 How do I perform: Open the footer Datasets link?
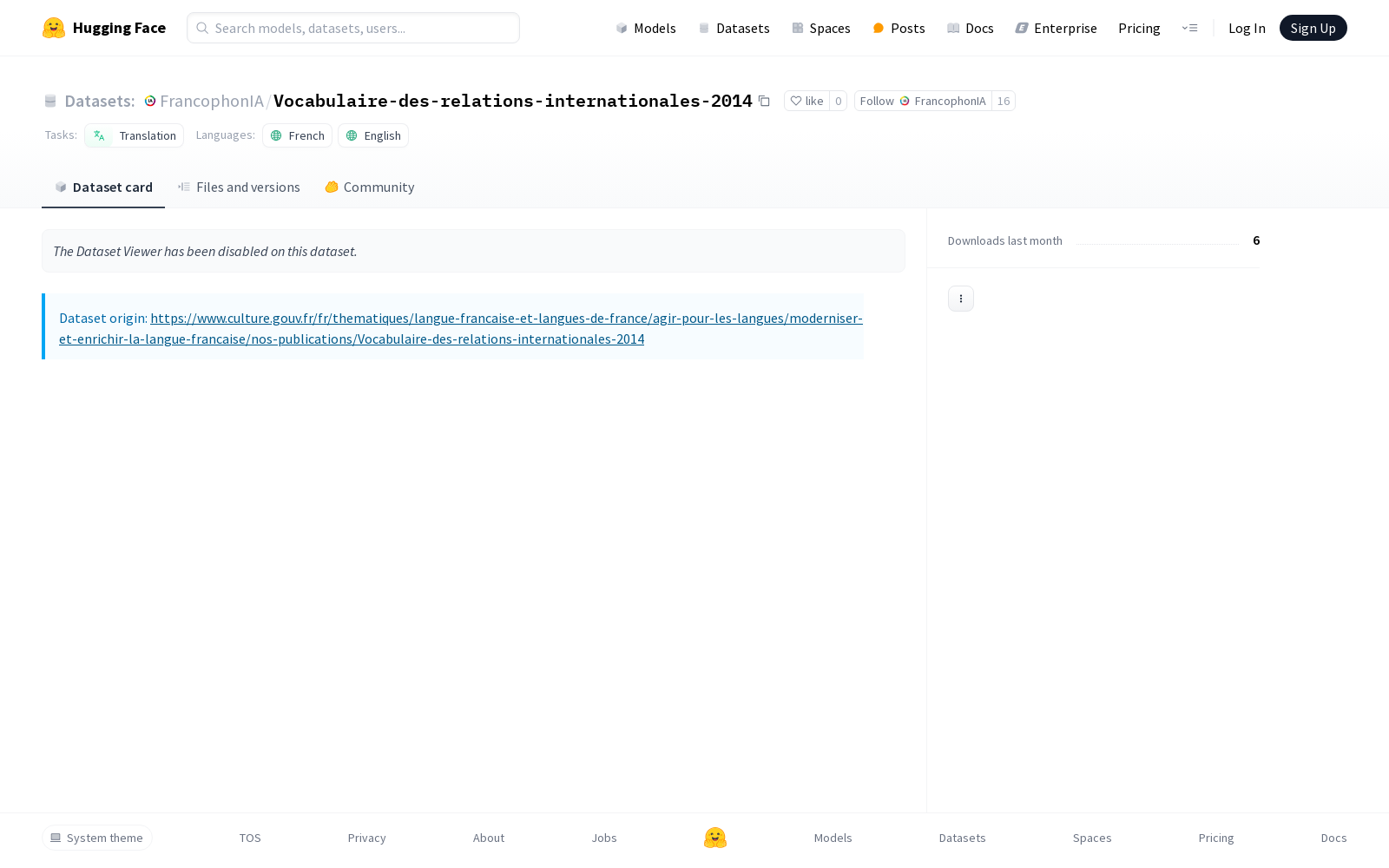coord(963,838)
